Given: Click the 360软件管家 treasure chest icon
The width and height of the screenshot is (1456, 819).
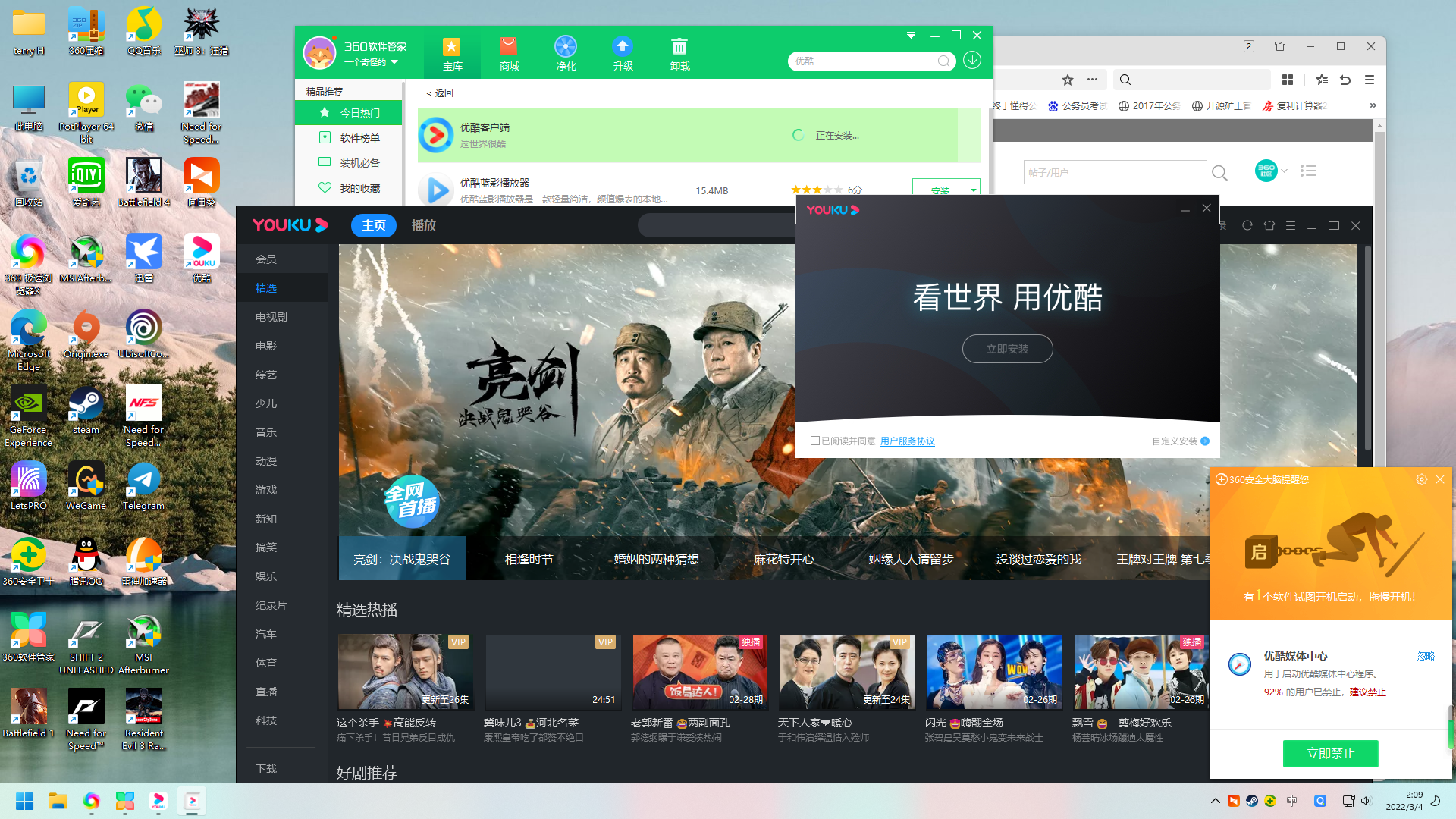Looking at the screenshot, I should [x=452, y=53].
